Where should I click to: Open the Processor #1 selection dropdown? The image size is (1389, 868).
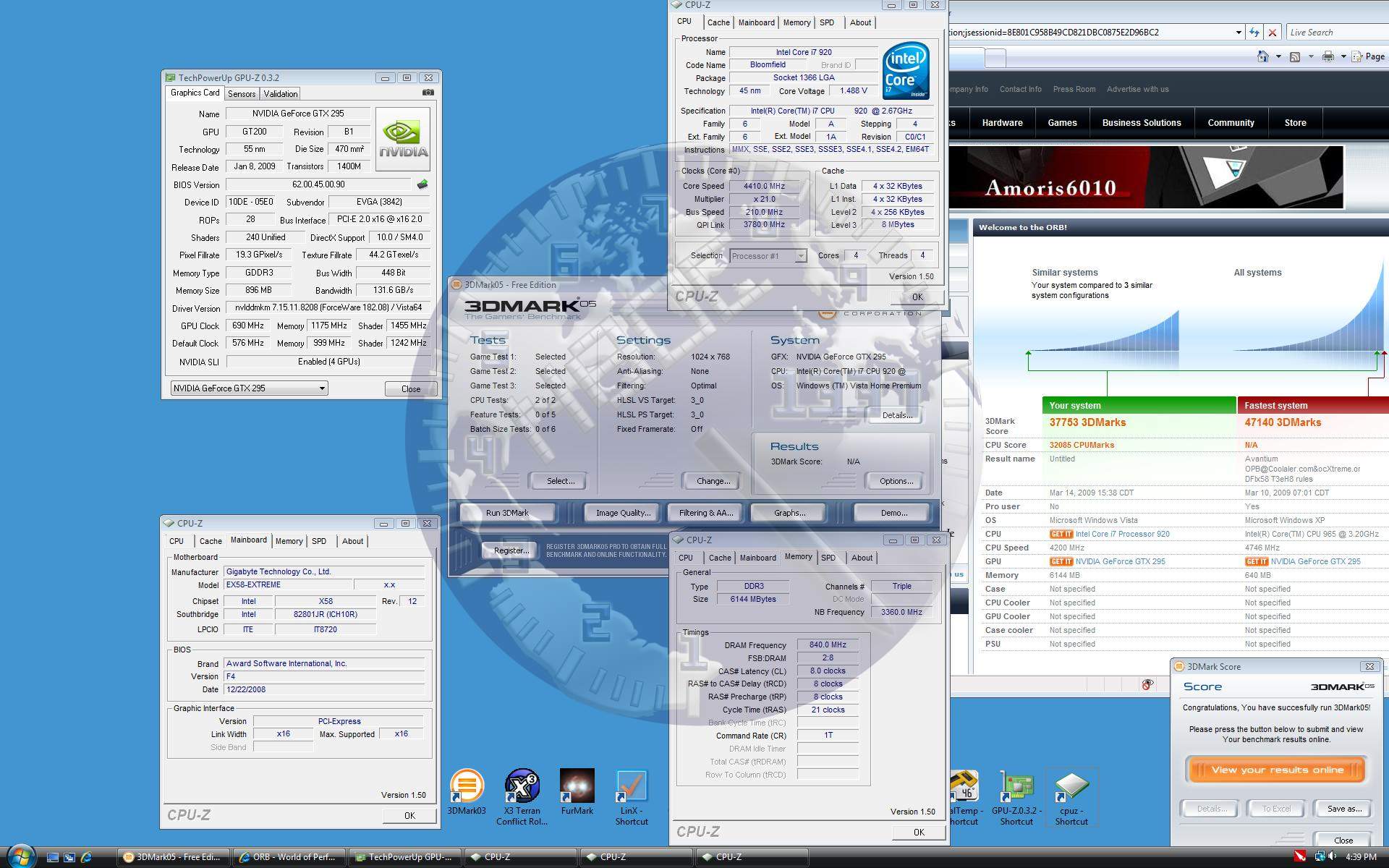pyautogui.click(x=768, y=256)
